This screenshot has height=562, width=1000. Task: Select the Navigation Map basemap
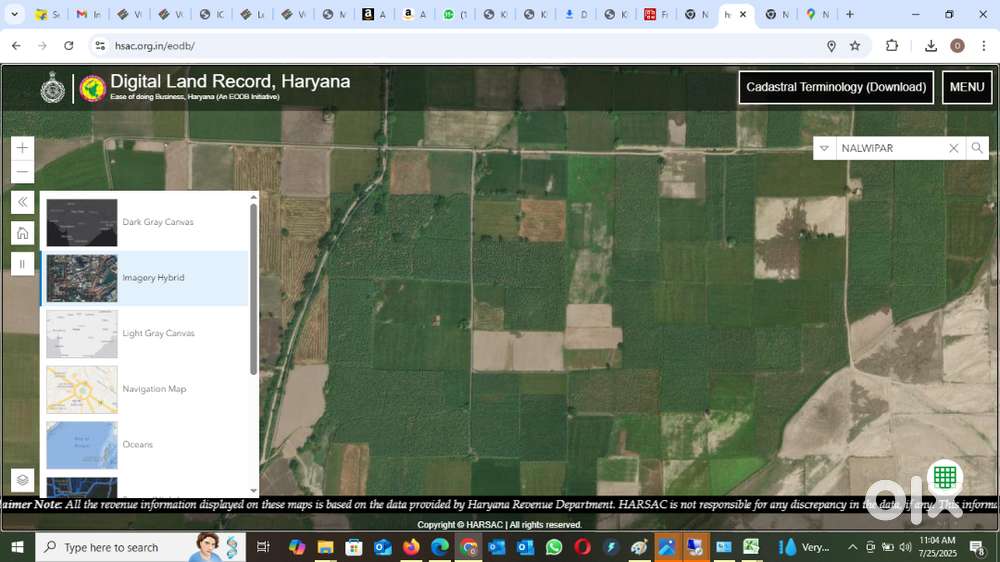[x=145, y=389]
